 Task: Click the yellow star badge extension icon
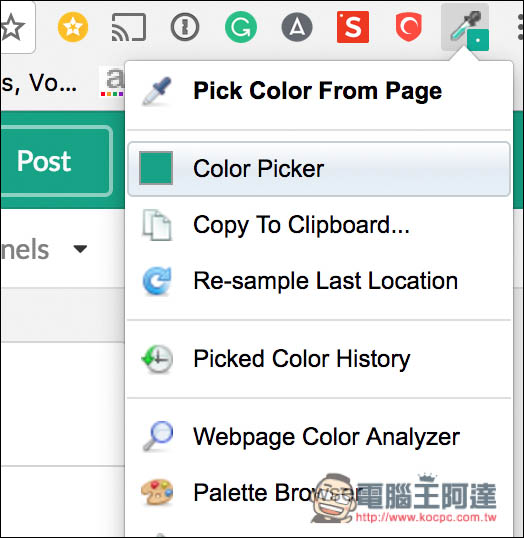click(x=73, y=27)
